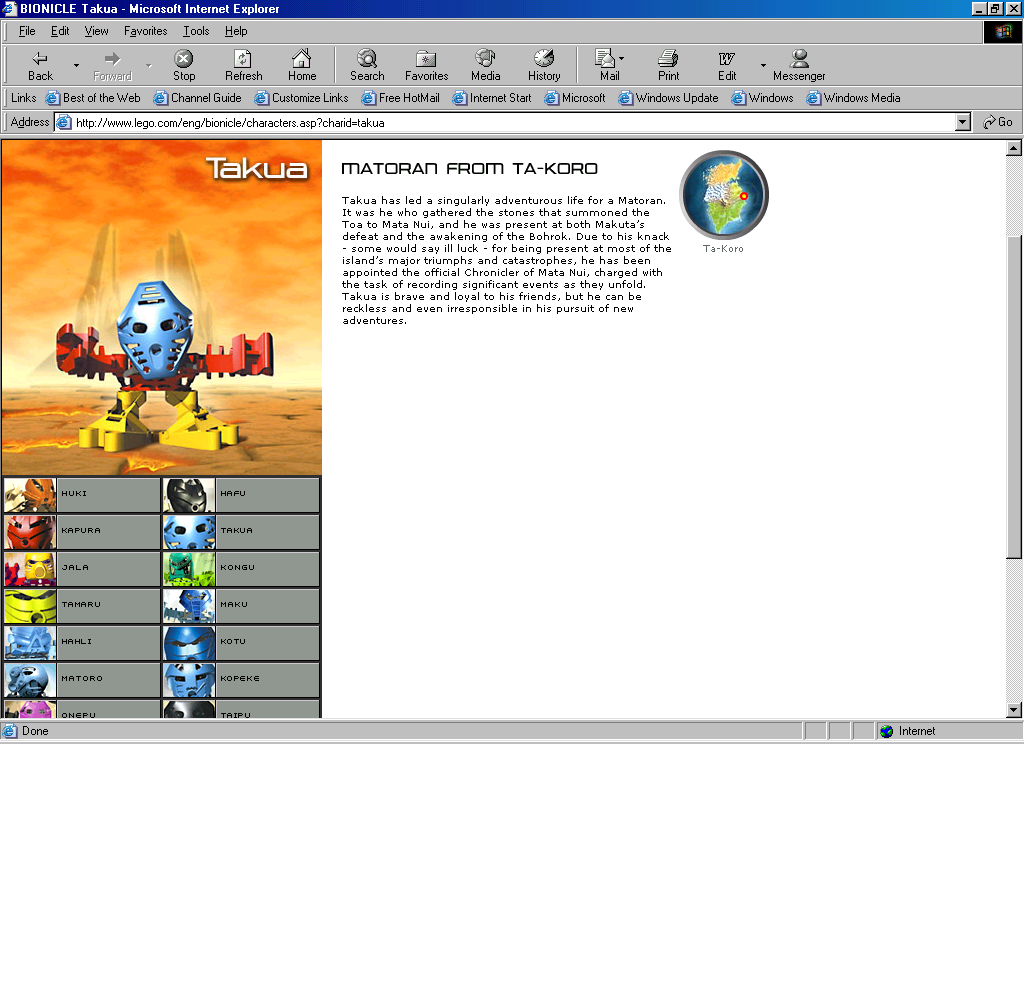Image resolution: width=1024 pixels, height=1000 pixels.
Task: Click the Go button
Action: (998, 122)
